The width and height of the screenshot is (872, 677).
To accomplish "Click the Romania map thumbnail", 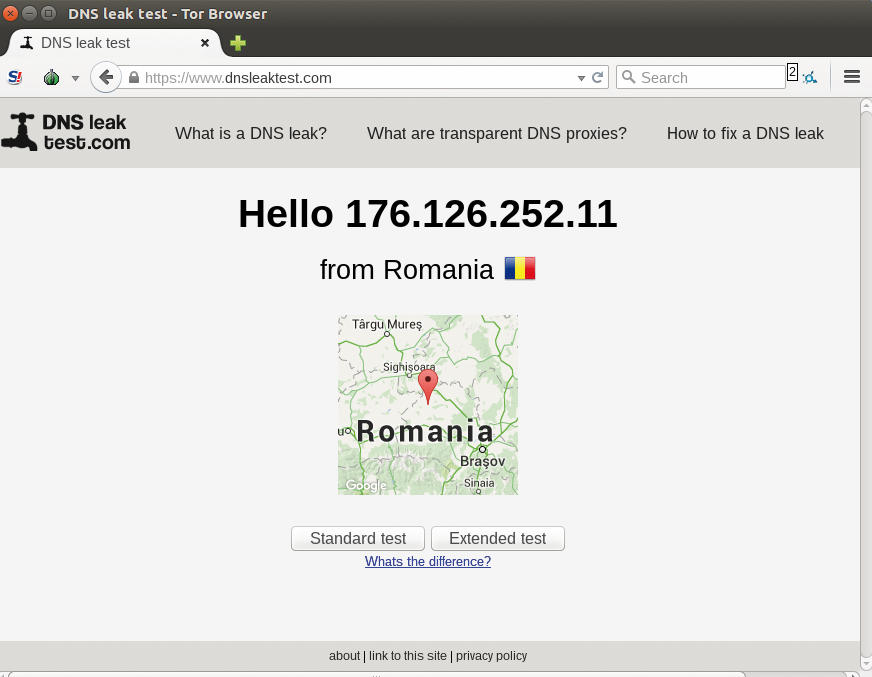I will pos(428,404).
